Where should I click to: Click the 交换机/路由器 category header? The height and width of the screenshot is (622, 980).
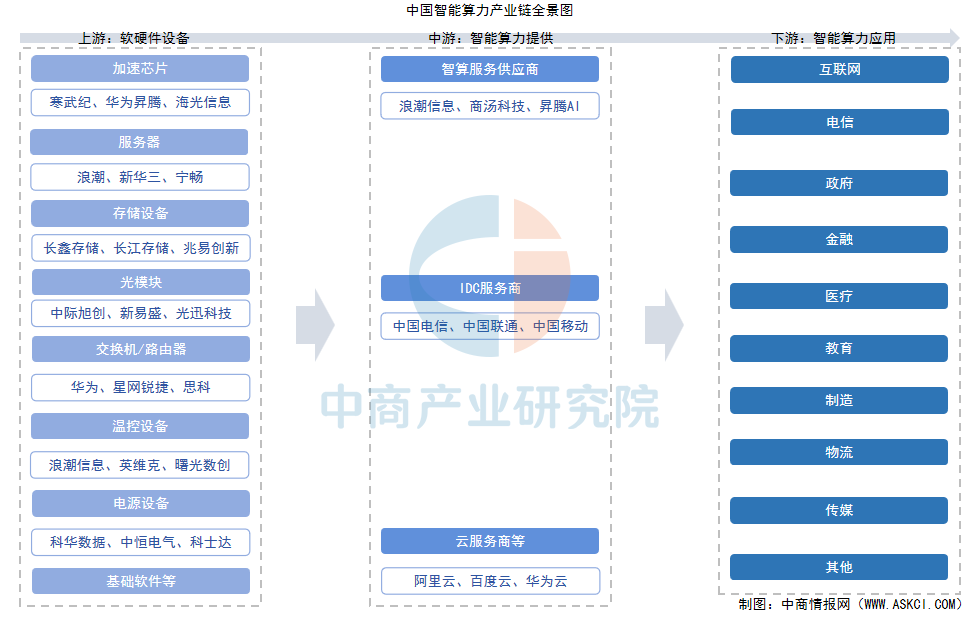click(141, 349)
